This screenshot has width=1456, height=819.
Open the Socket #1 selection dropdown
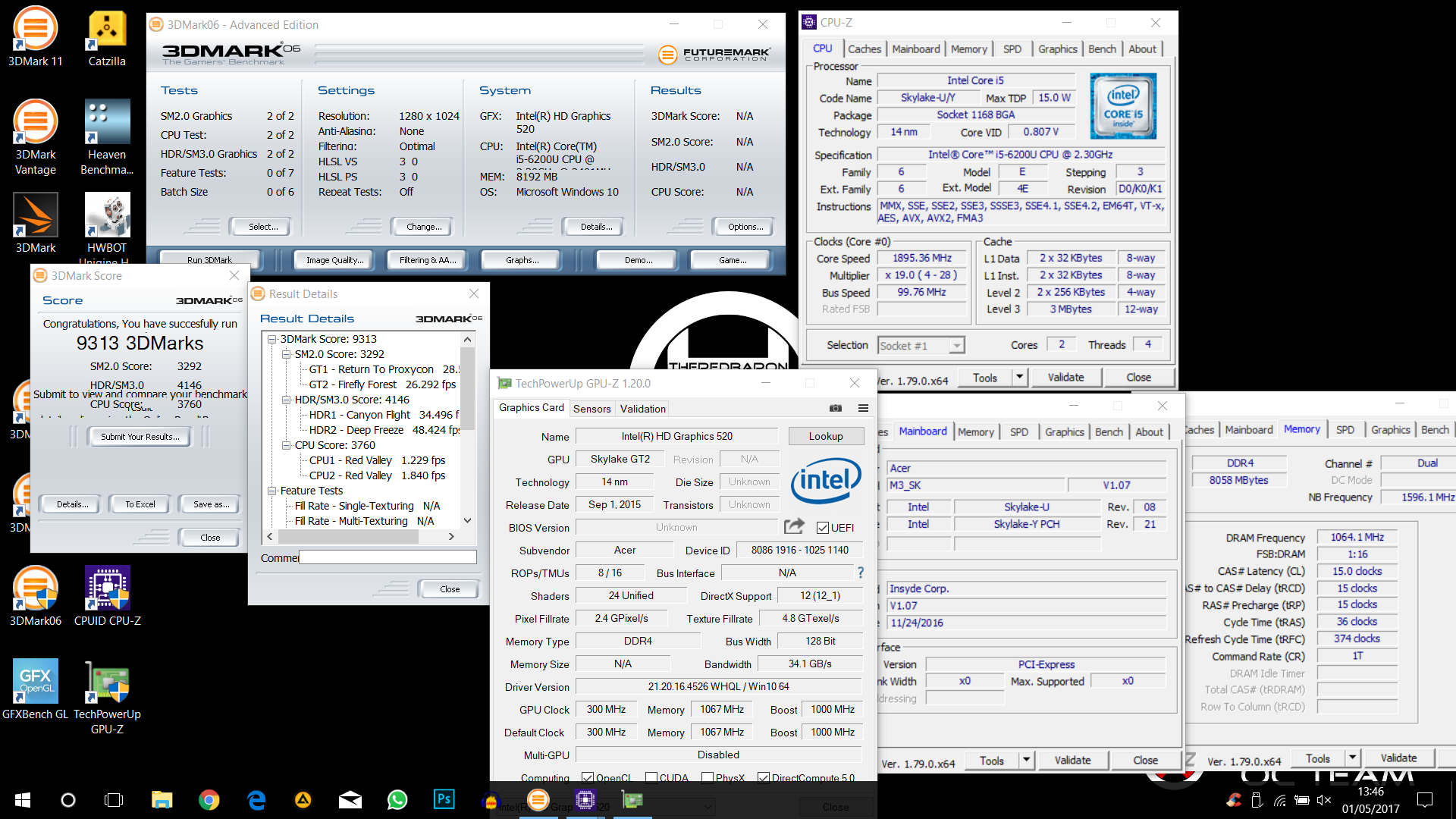957,346
